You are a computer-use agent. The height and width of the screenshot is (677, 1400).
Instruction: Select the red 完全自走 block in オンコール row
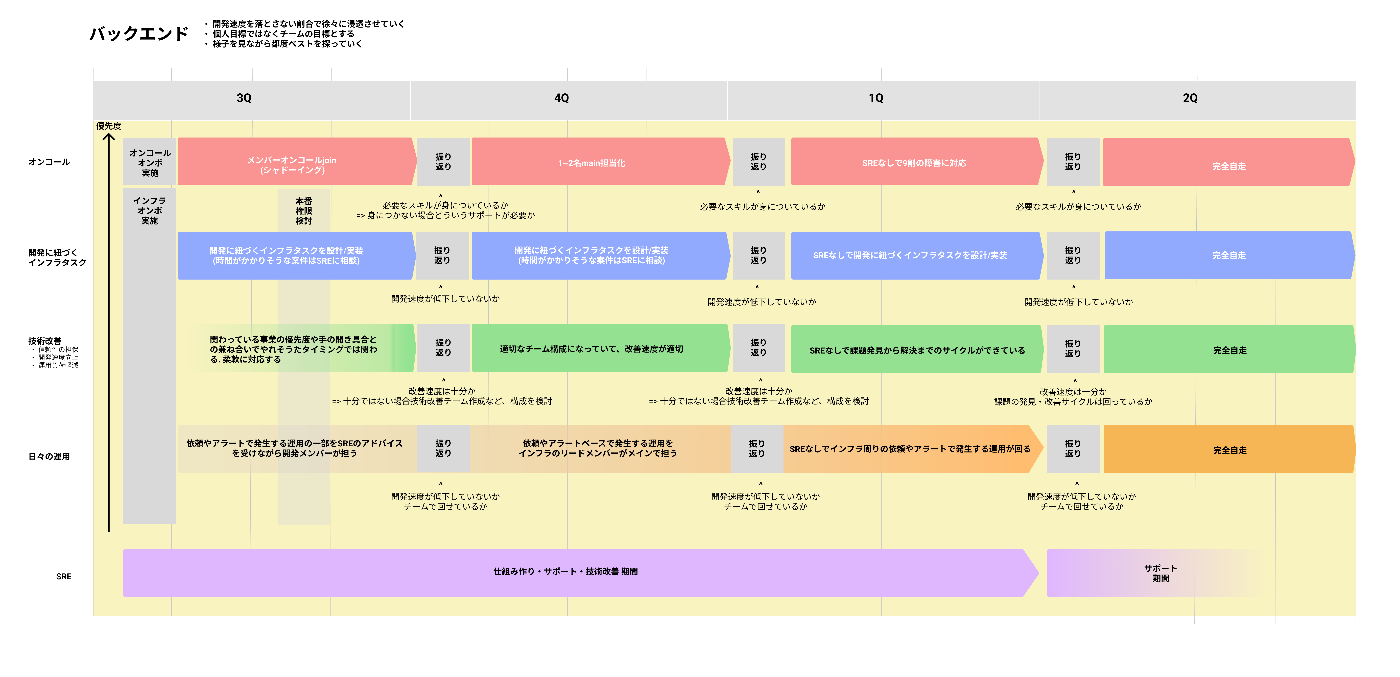[1229, 162]
